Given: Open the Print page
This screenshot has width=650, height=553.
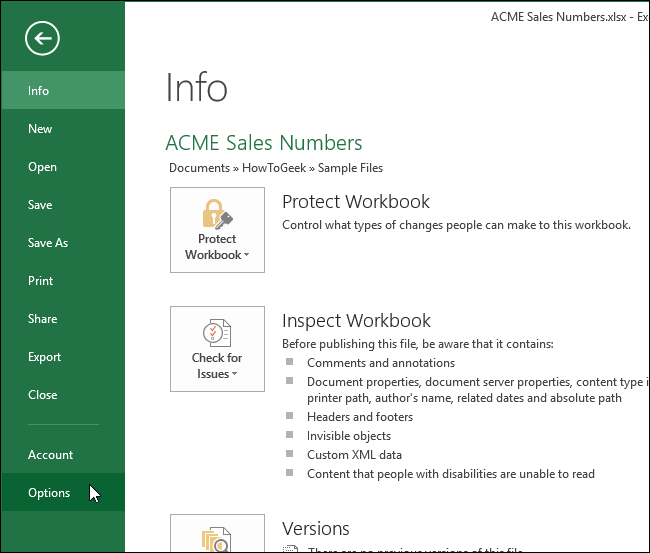Looking at the screenshot, I should pos(63,281).
